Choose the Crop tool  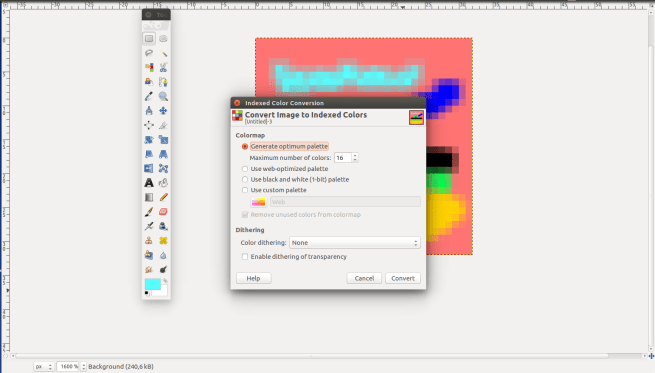(x=163, y=125)
